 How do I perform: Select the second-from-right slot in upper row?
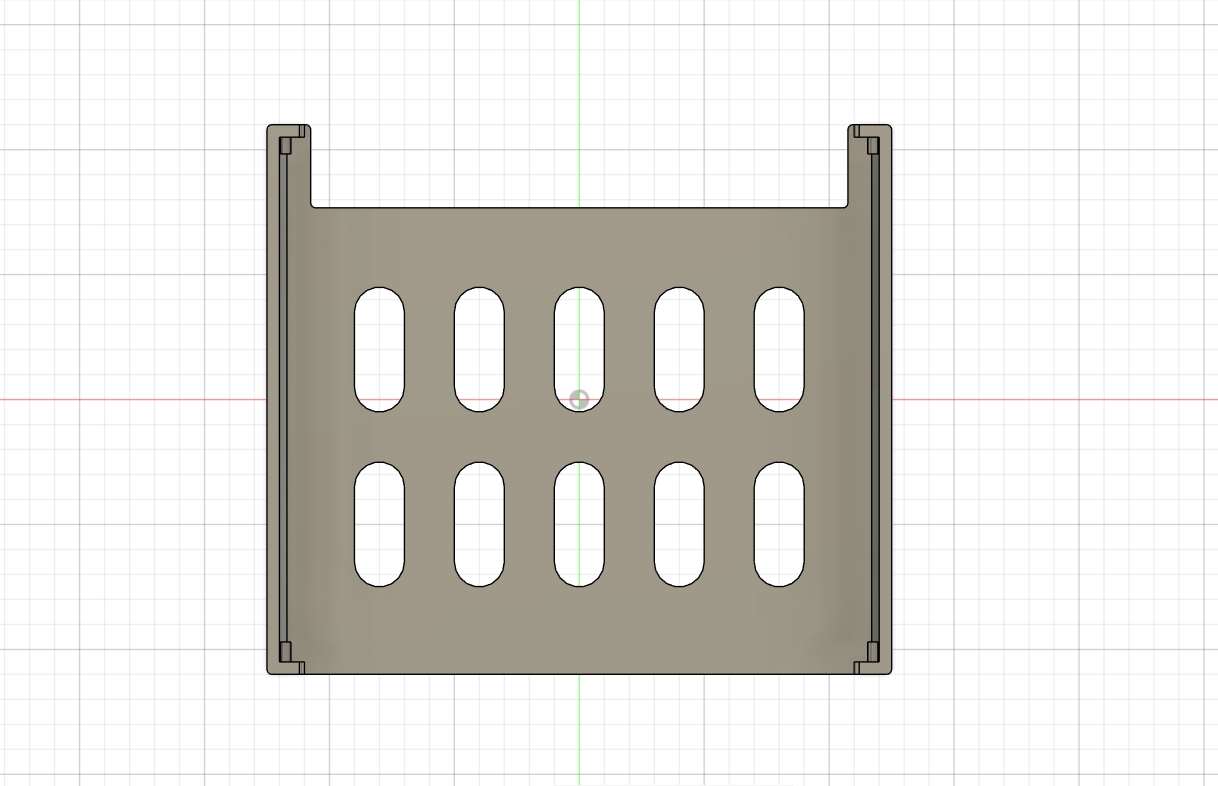click(x=679, y=349)
